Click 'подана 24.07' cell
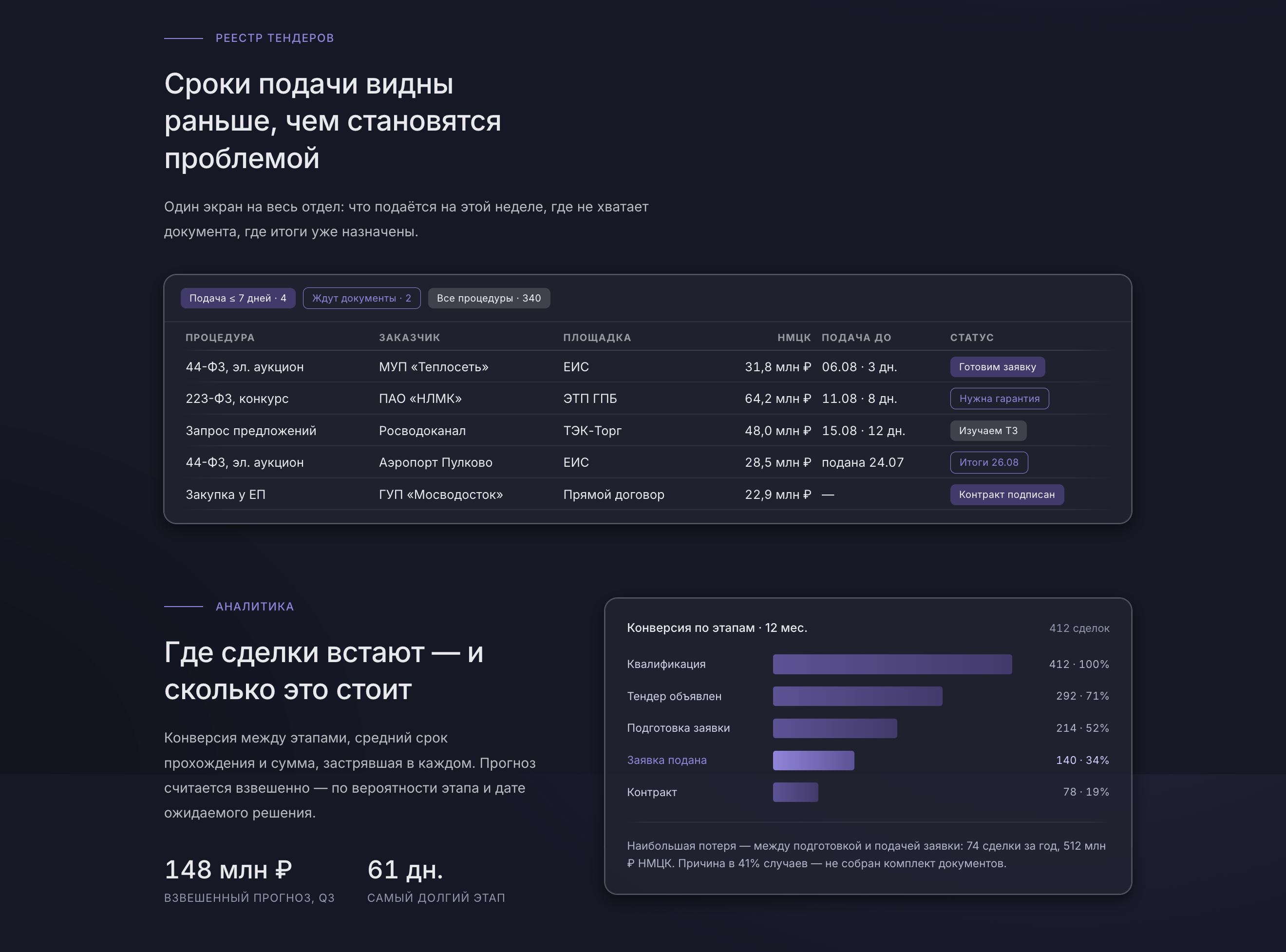The width and height of the screenshot is (1286, 952). tap(863, 462)
